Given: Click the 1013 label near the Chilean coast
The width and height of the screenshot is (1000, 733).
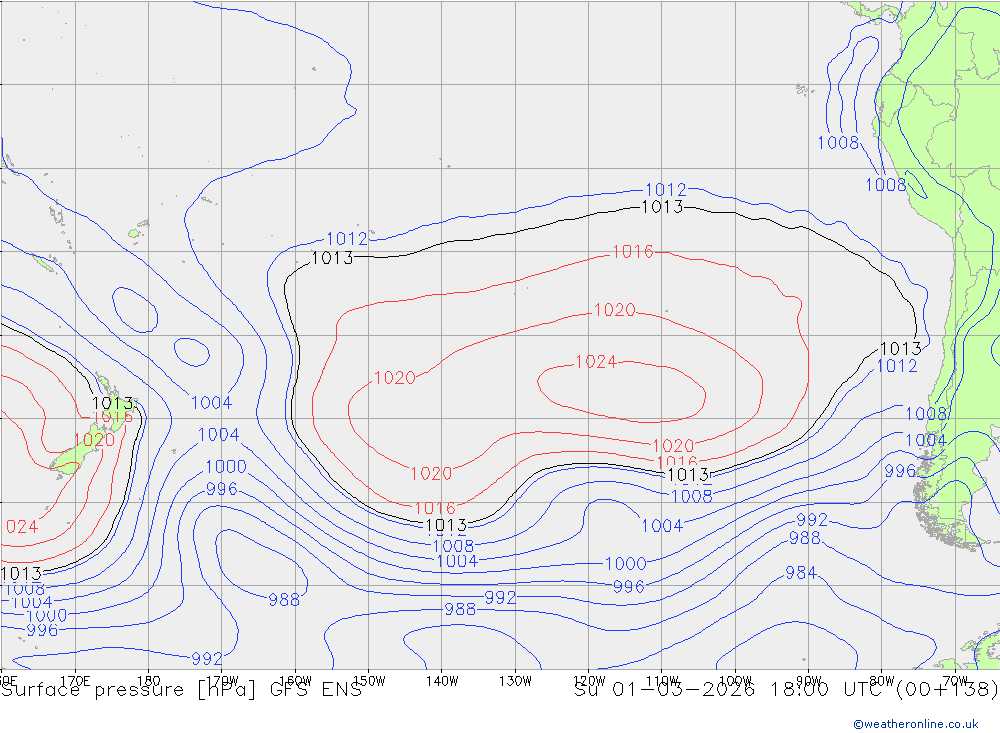Looking at the screenshot, I should 901,348.
